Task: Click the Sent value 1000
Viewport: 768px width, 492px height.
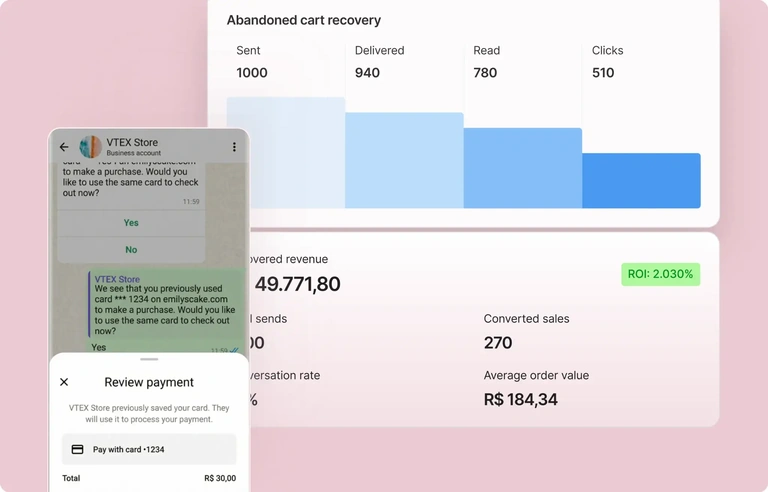Action: pyautogui.click(x=252, y=73)
